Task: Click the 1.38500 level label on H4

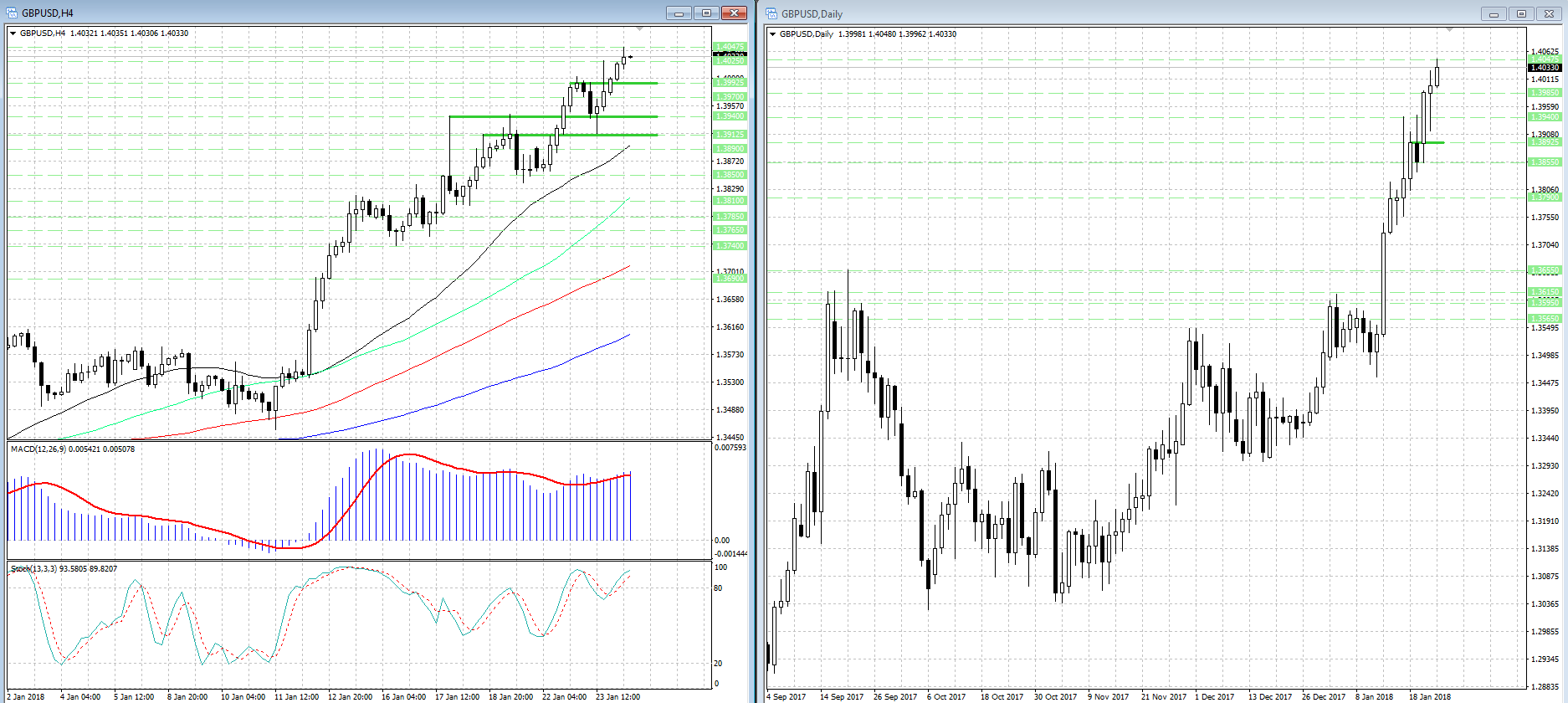Action: pyautogui.click(x=730, y=175)
